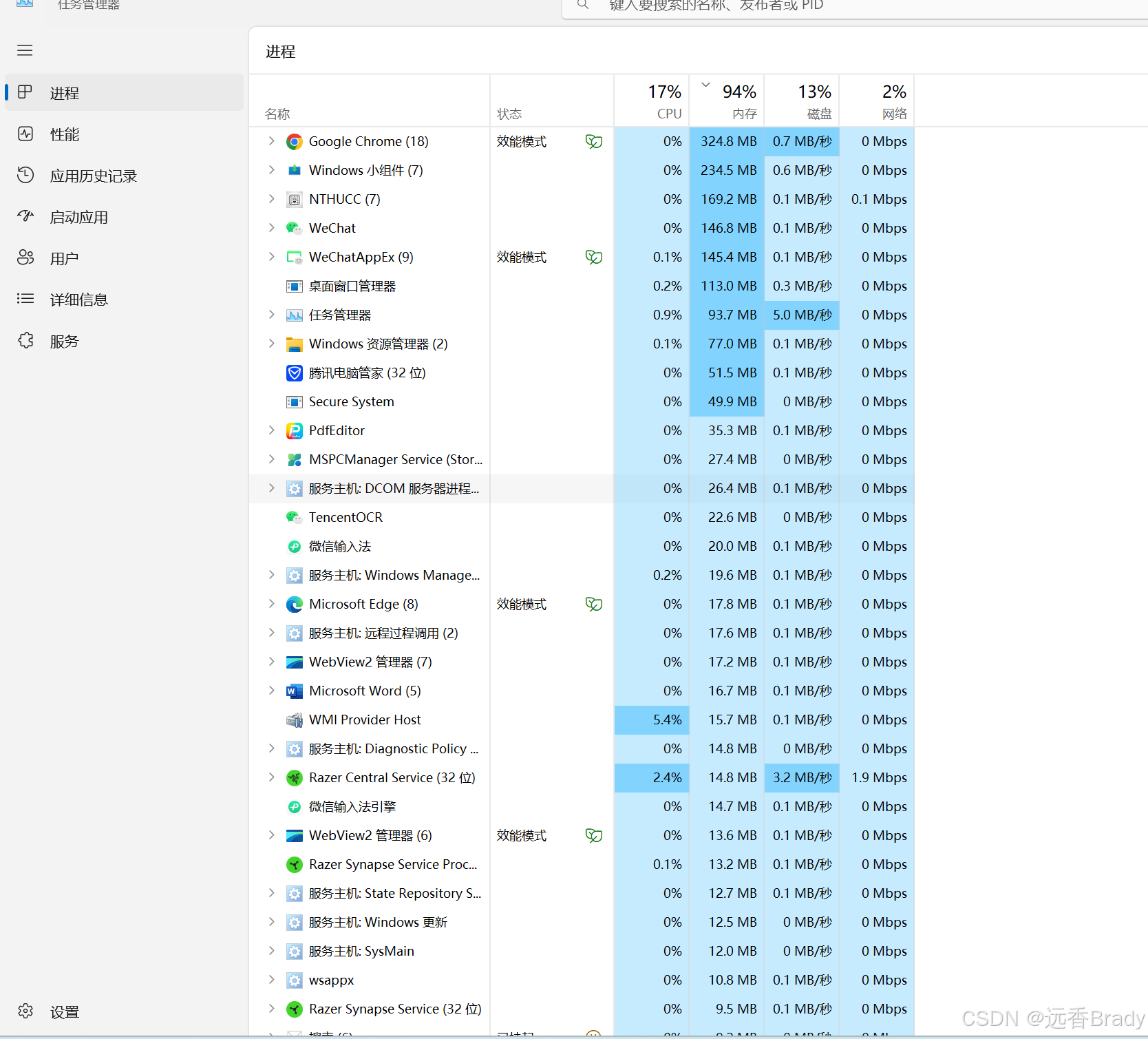
Task: Click the 微信输入法 process icon
Action: coord(295,547)
